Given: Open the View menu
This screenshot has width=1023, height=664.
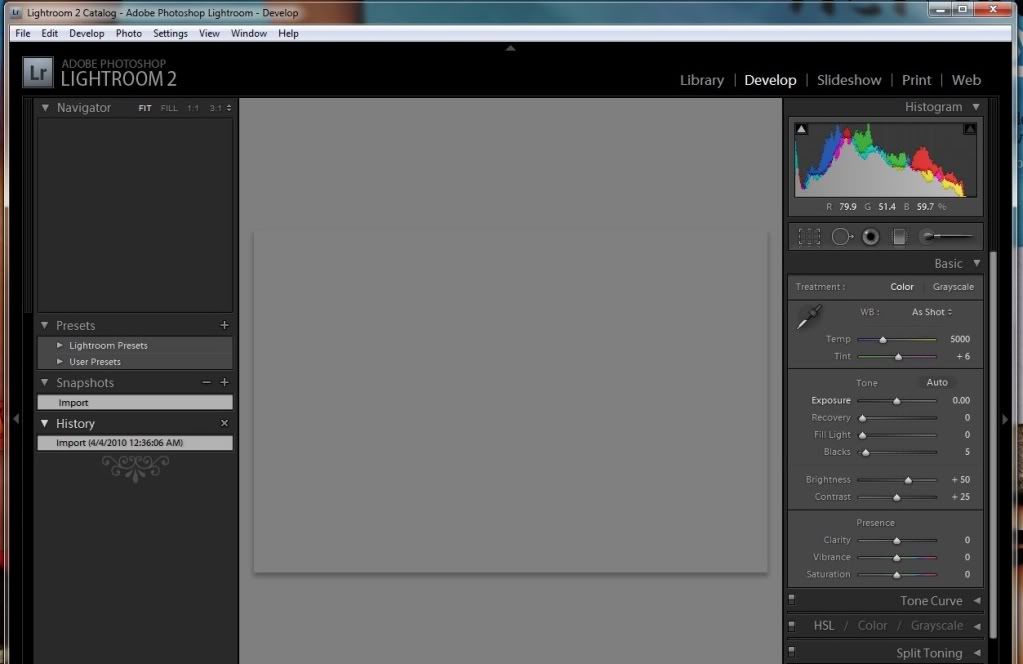Looking at the screenshot, I should point(209,33).
